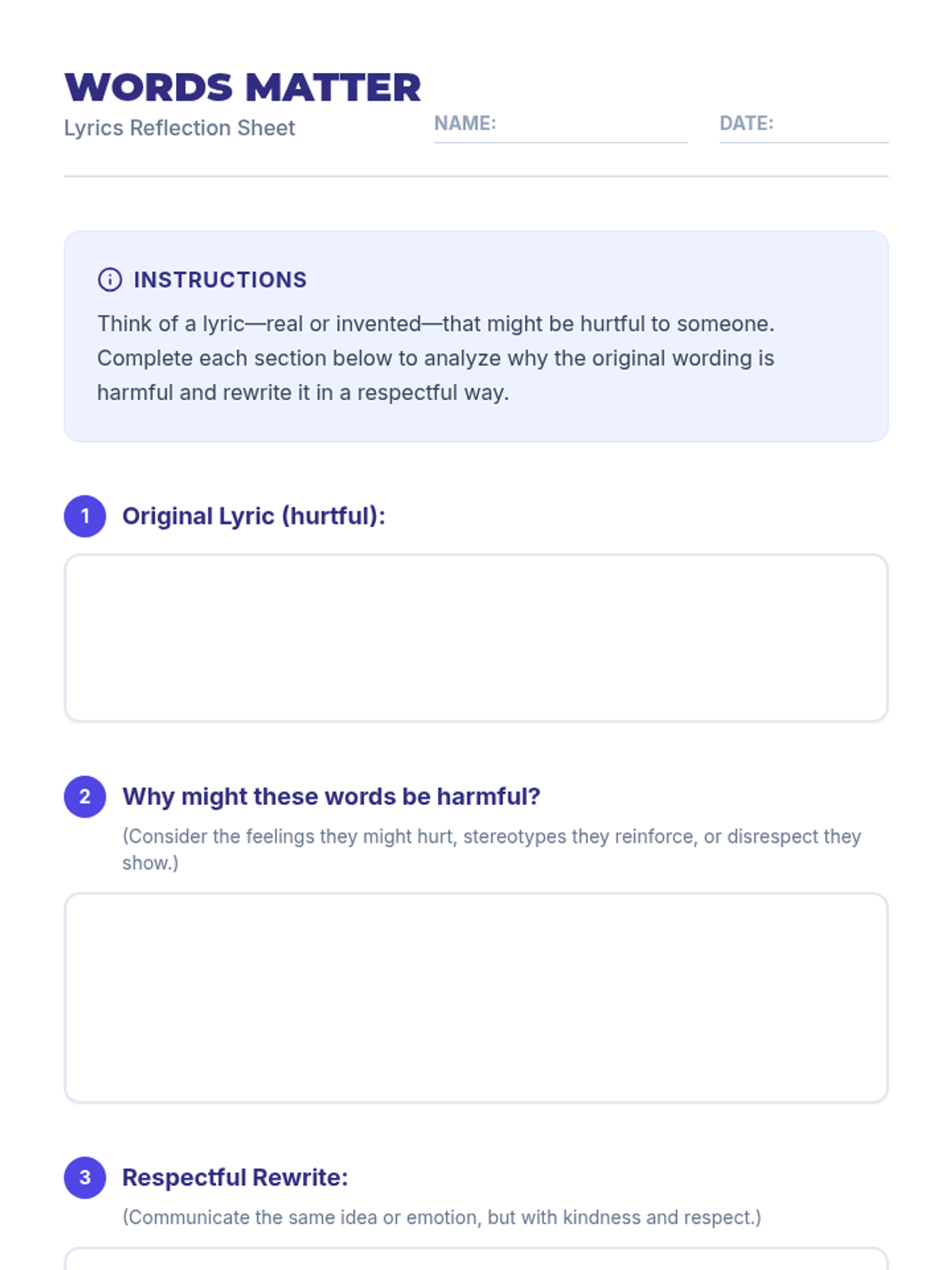Select the "Original Lyric (hurtful):" heading
The width and height of the screenshot is (952, 1270).
tap(253, 516)
